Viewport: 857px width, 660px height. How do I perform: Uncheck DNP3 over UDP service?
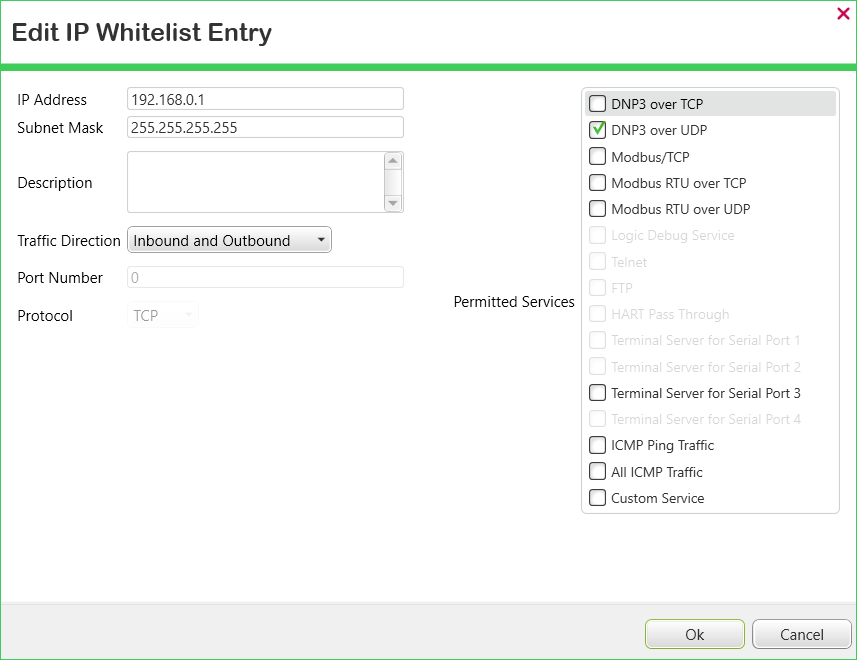click(x=597, y=129)
